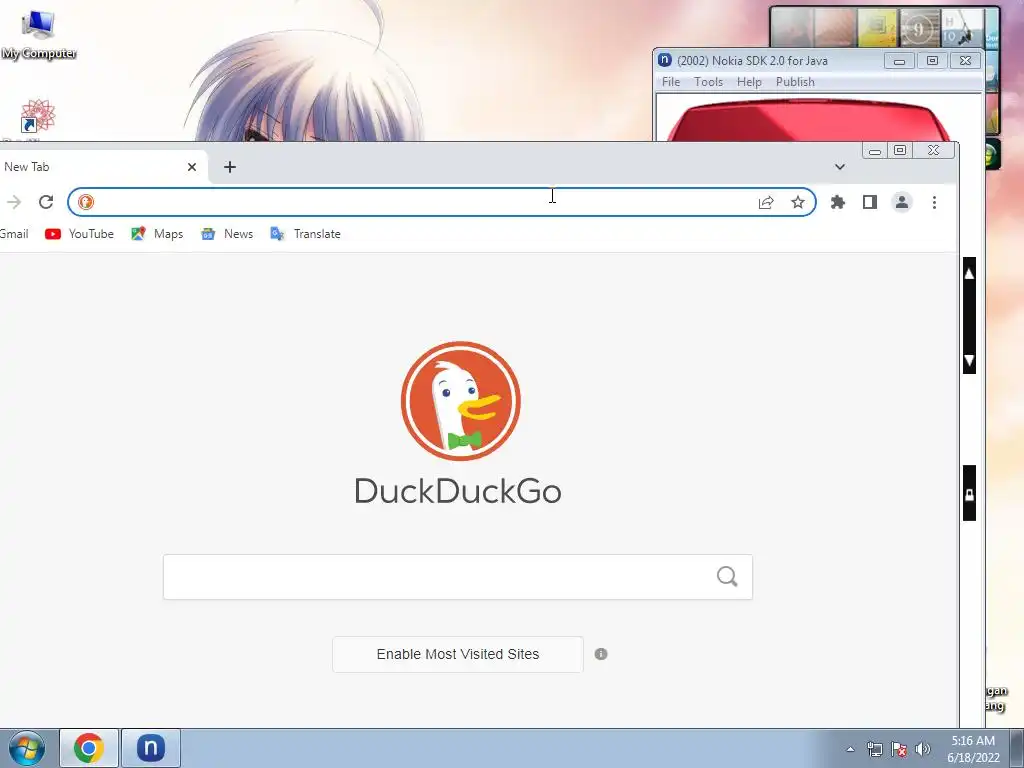Open Publish menu in Nokia SDK window

(795, 82)
